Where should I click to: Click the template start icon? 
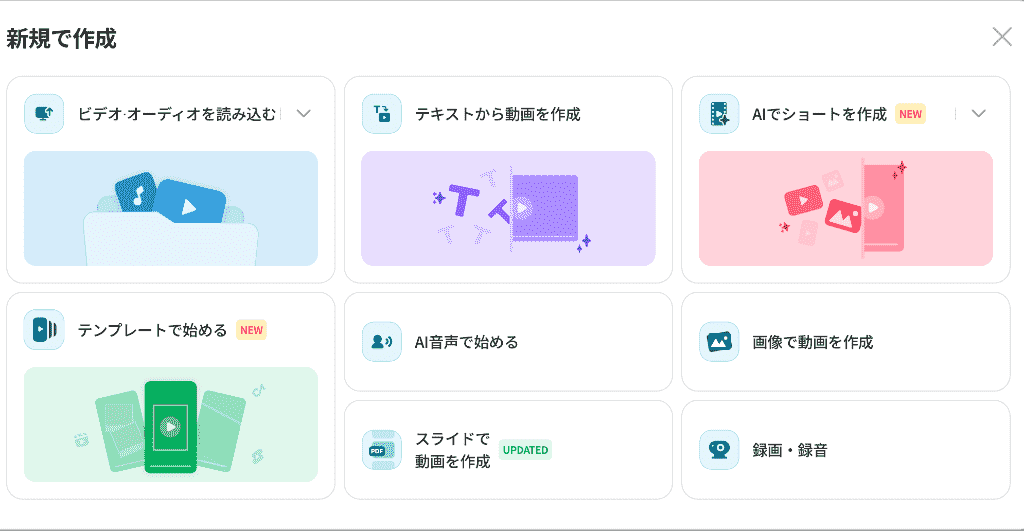(x=44, y=329)
